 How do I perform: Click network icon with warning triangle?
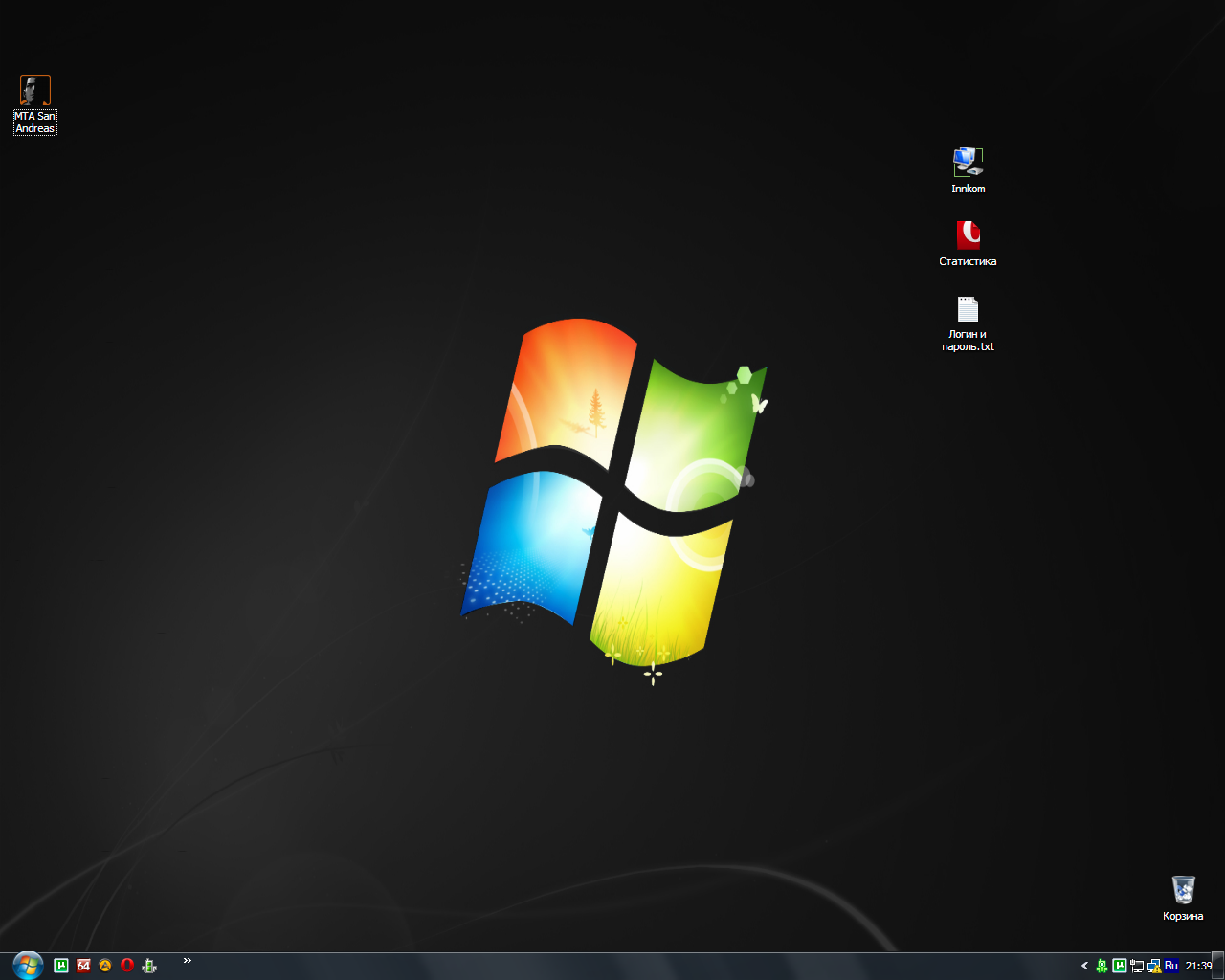pyautogui.click(x=1154, y=966)
